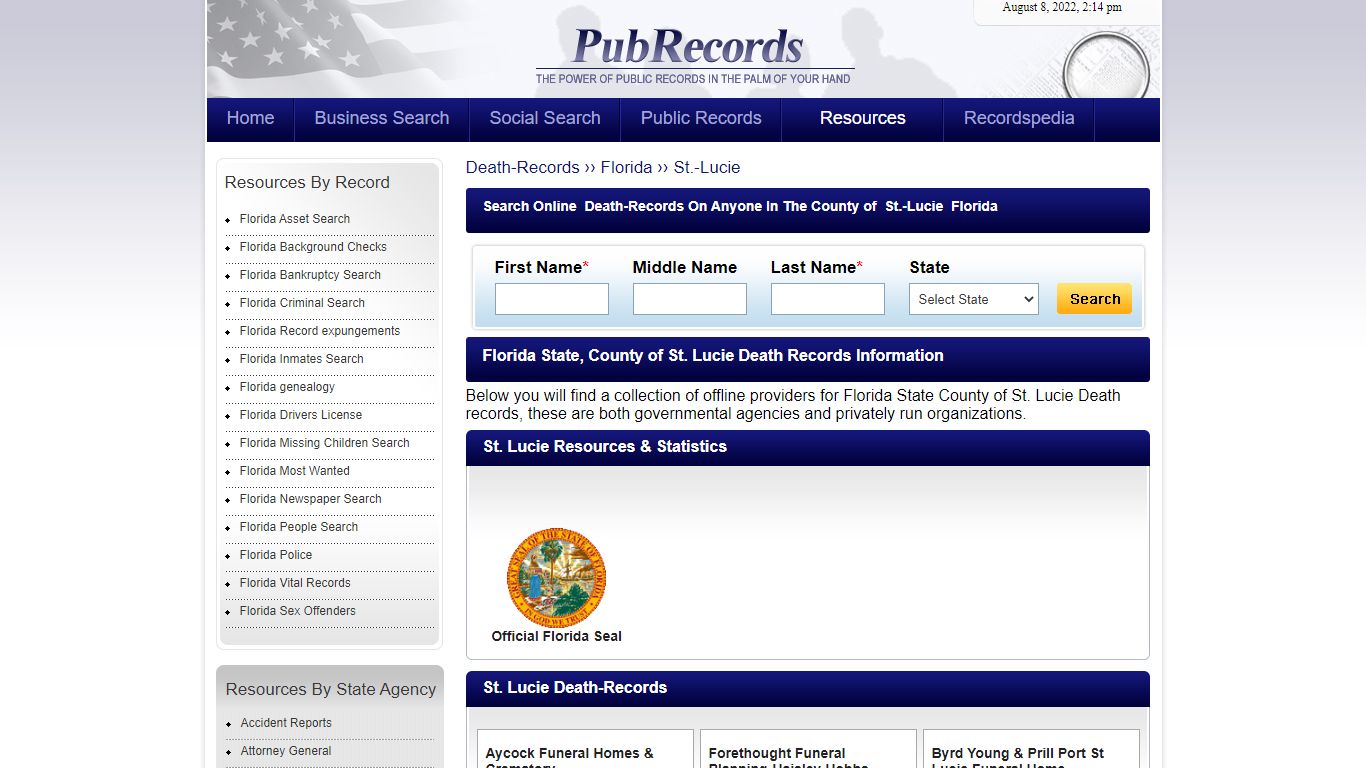This screenshot has width=1366, height=768.
Task: Click the orange Search button
Action: point(1095,298)
